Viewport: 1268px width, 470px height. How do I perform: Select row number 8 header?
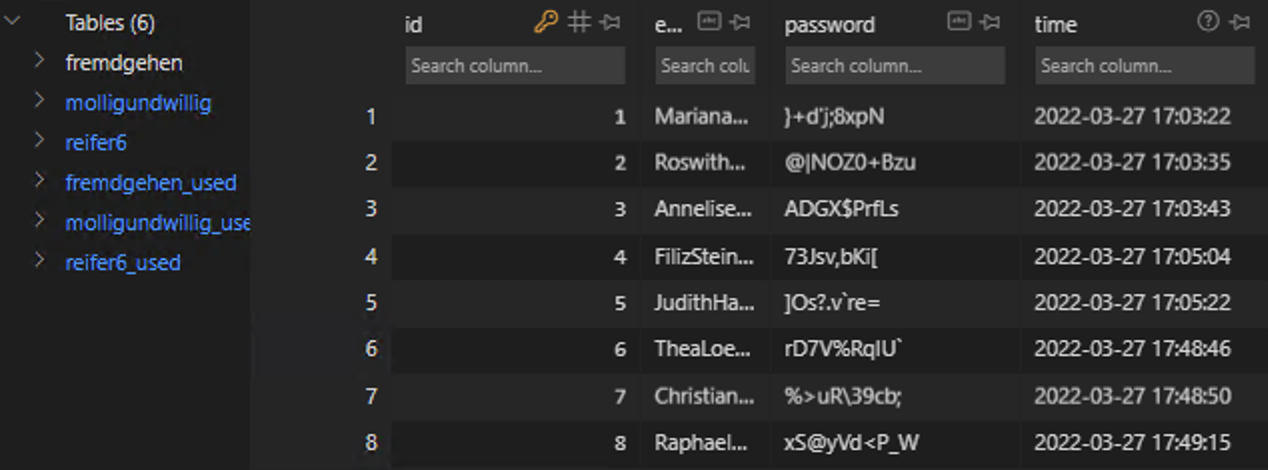(371, 442)
